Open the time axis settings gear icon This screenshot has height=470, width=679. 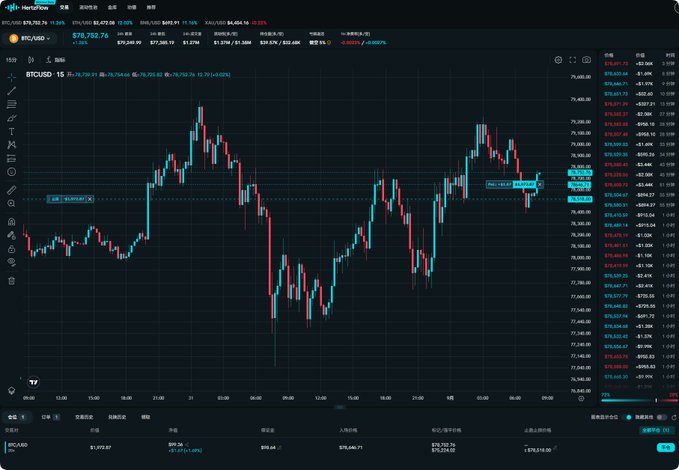pyautogui.click(x=581, y=398)
